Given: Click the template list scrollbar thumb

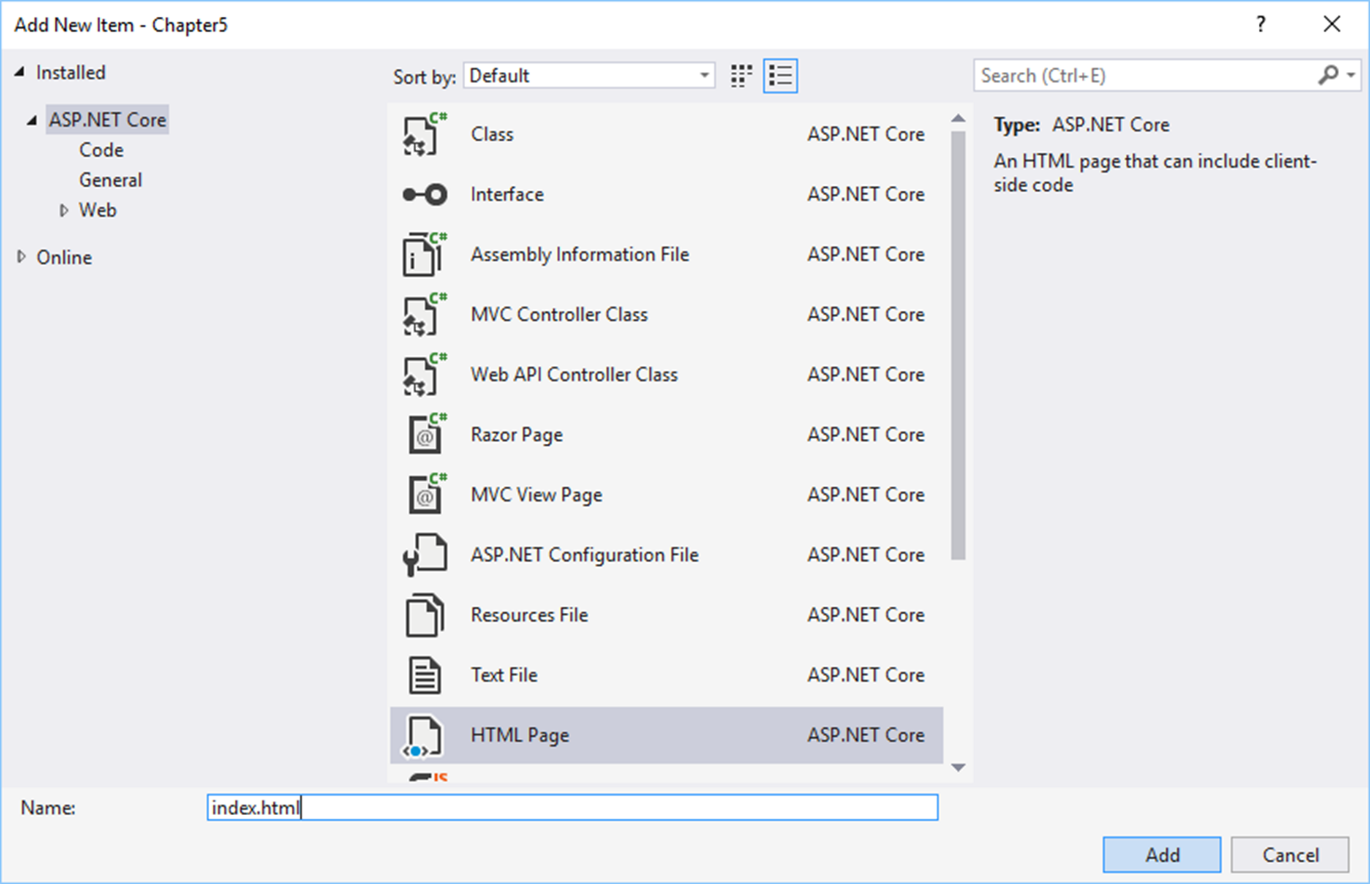Looking at the screenshot, I should click(958, 345).
